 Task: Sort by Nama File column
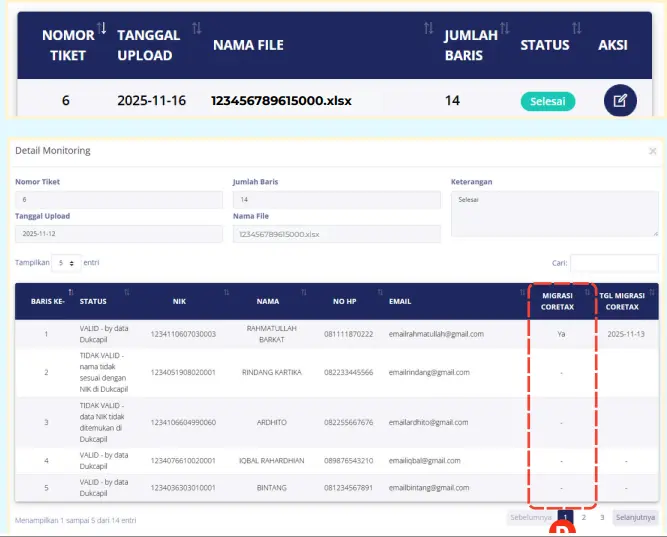click(x=428, y=29)
